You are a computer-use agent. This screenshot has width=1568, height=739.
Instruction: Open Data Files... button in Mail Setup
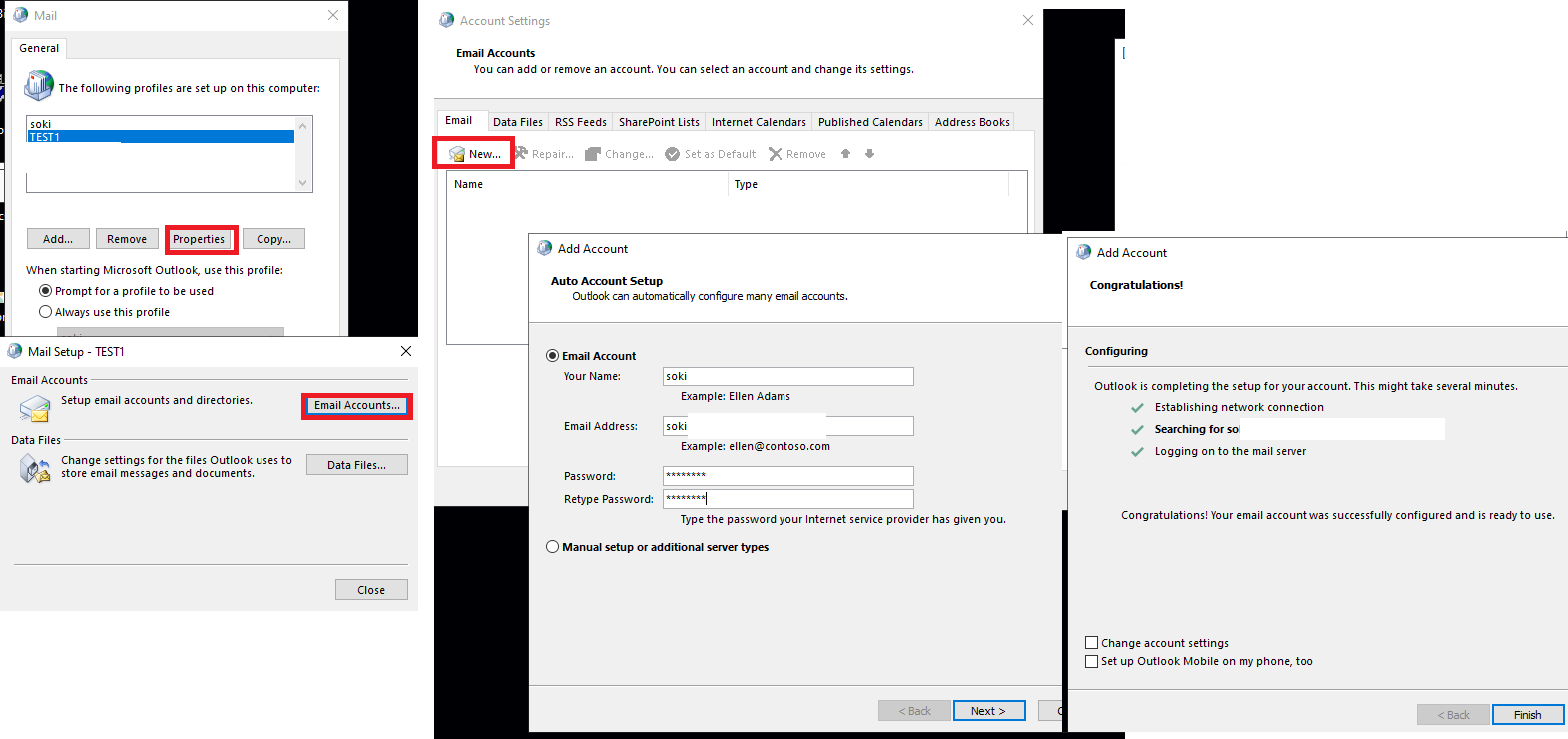[356, 465]
